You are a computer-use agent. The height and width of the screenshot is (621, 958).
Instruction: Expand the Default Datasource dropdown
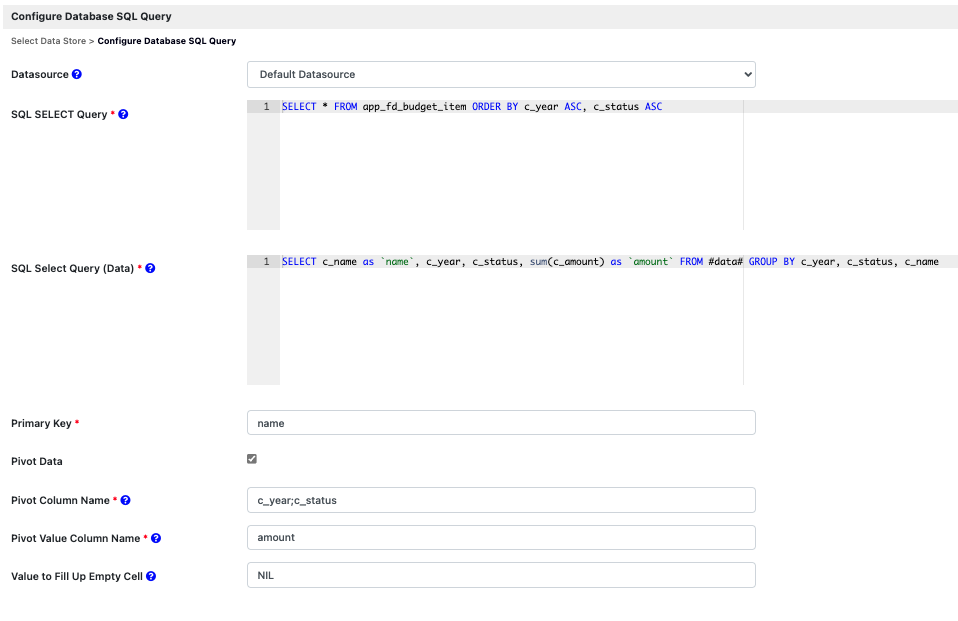tap(501, 74)
